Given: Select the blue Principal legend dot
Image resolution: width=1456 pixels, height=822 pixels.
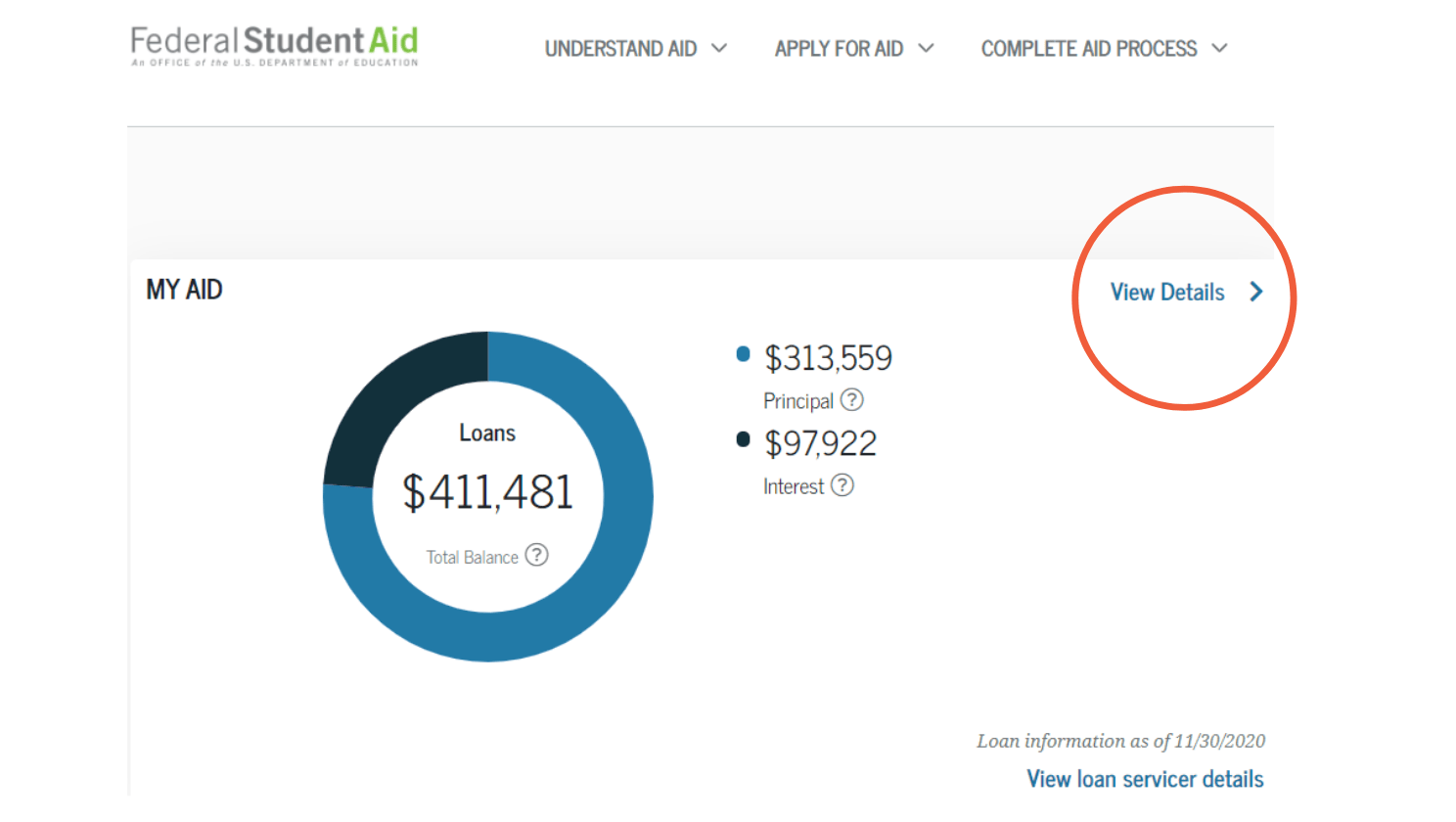Looking at the screenshot, I should (x=743, y=353).
